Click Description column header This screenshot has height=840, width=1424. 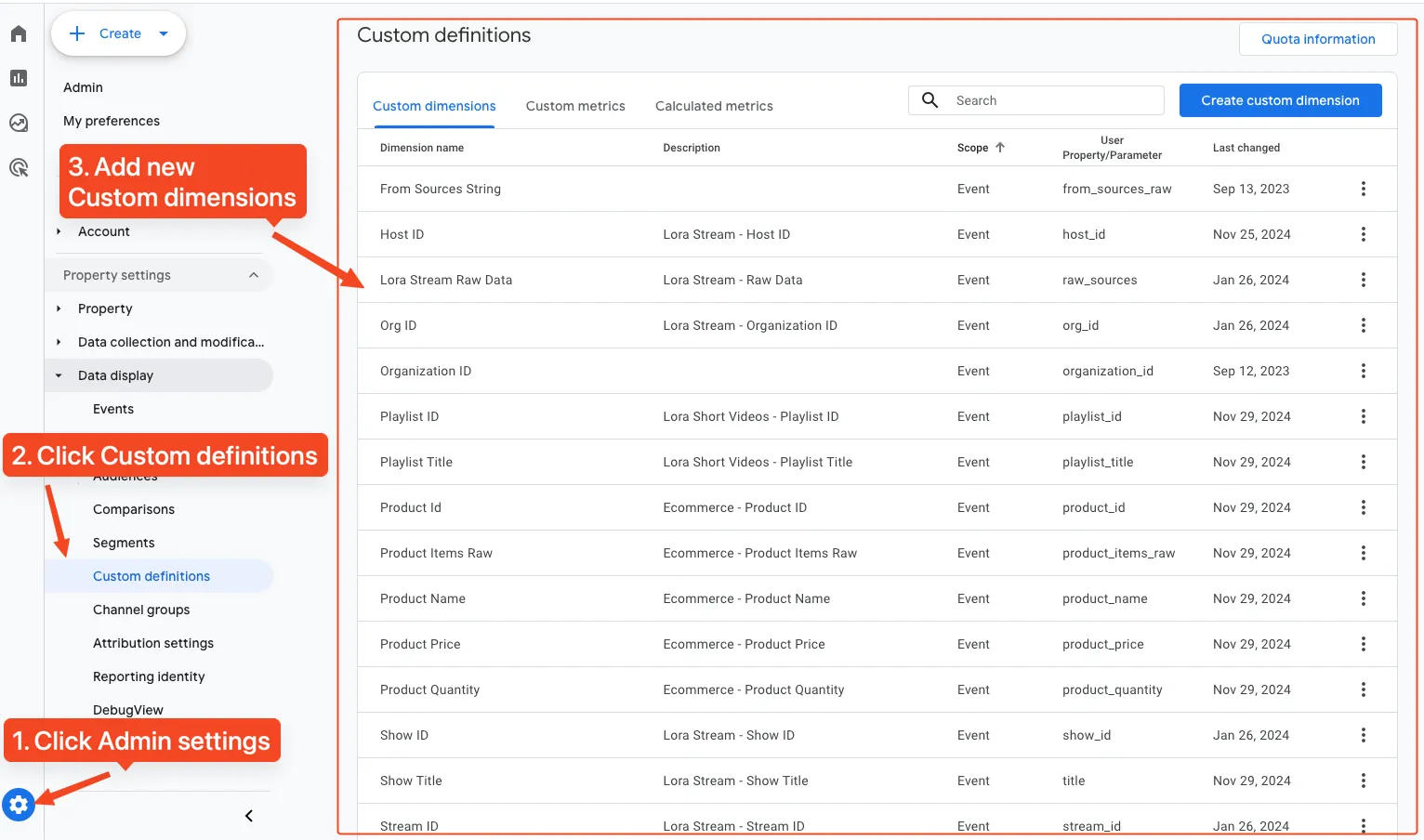[692, 148]
